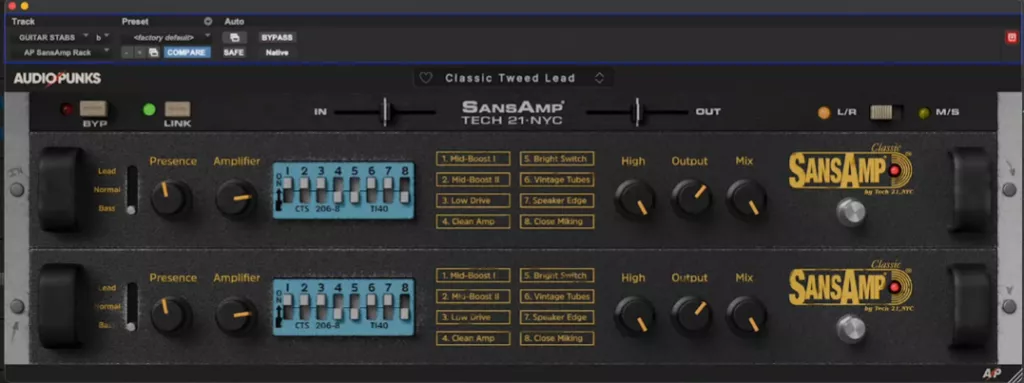1024x383 pixels.
Task: Click the Lead/Normal/Bass character switch on upper unit
Action: [x=132, y=190]
